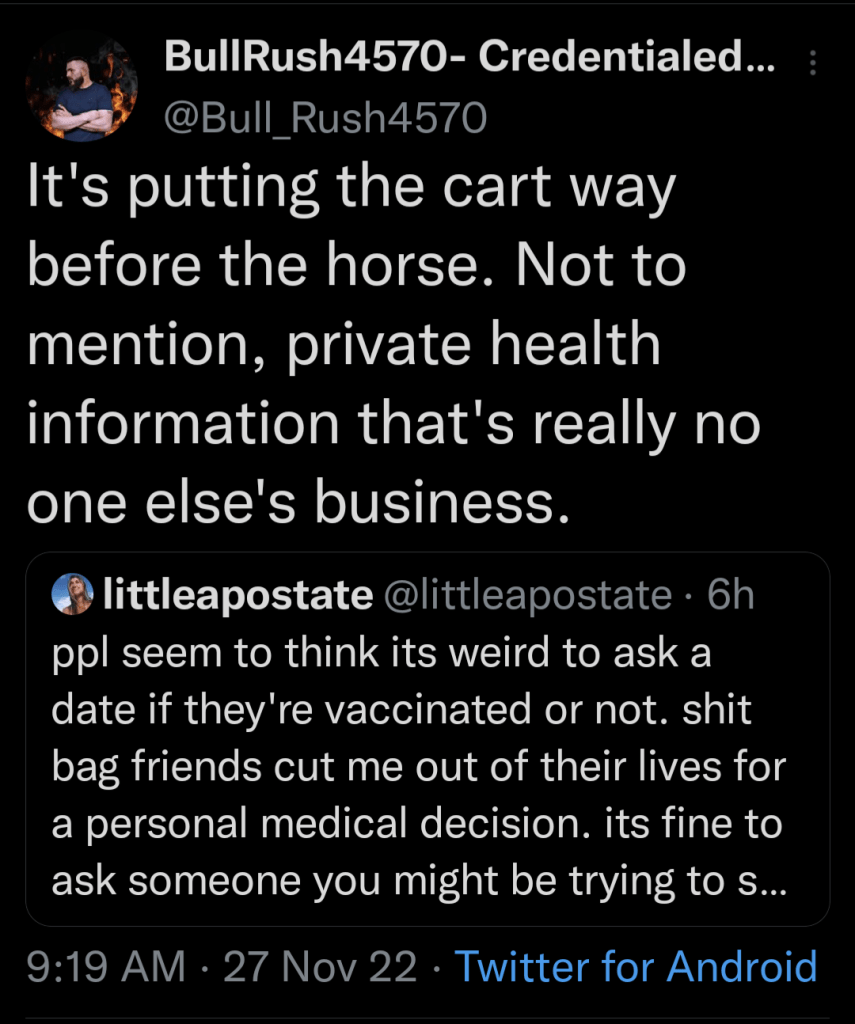855x1024 pixels.
Task: Click "It's putting the cart way" tweet line
Action: 350,190
